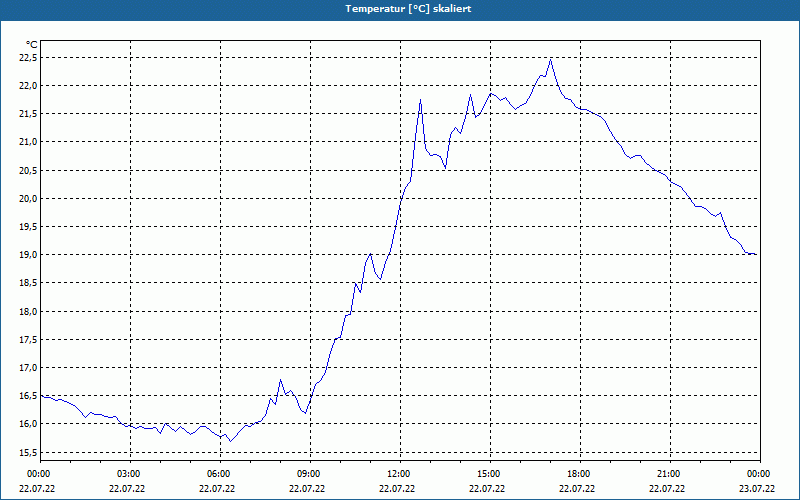
Task: Select the '06:00' x-axis time label
Action: 217,474
